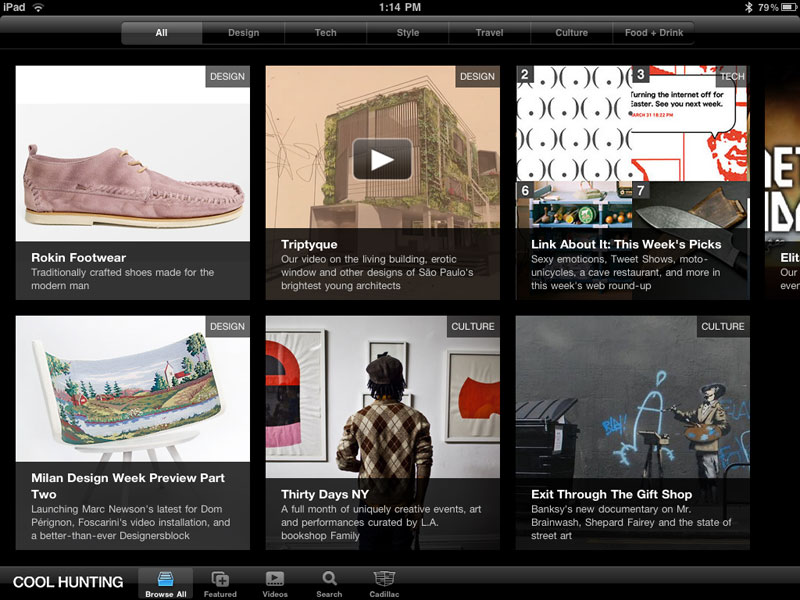Show Travel category stories
The height and width of the screenshot is (600, 800).
tap(490, 33)
